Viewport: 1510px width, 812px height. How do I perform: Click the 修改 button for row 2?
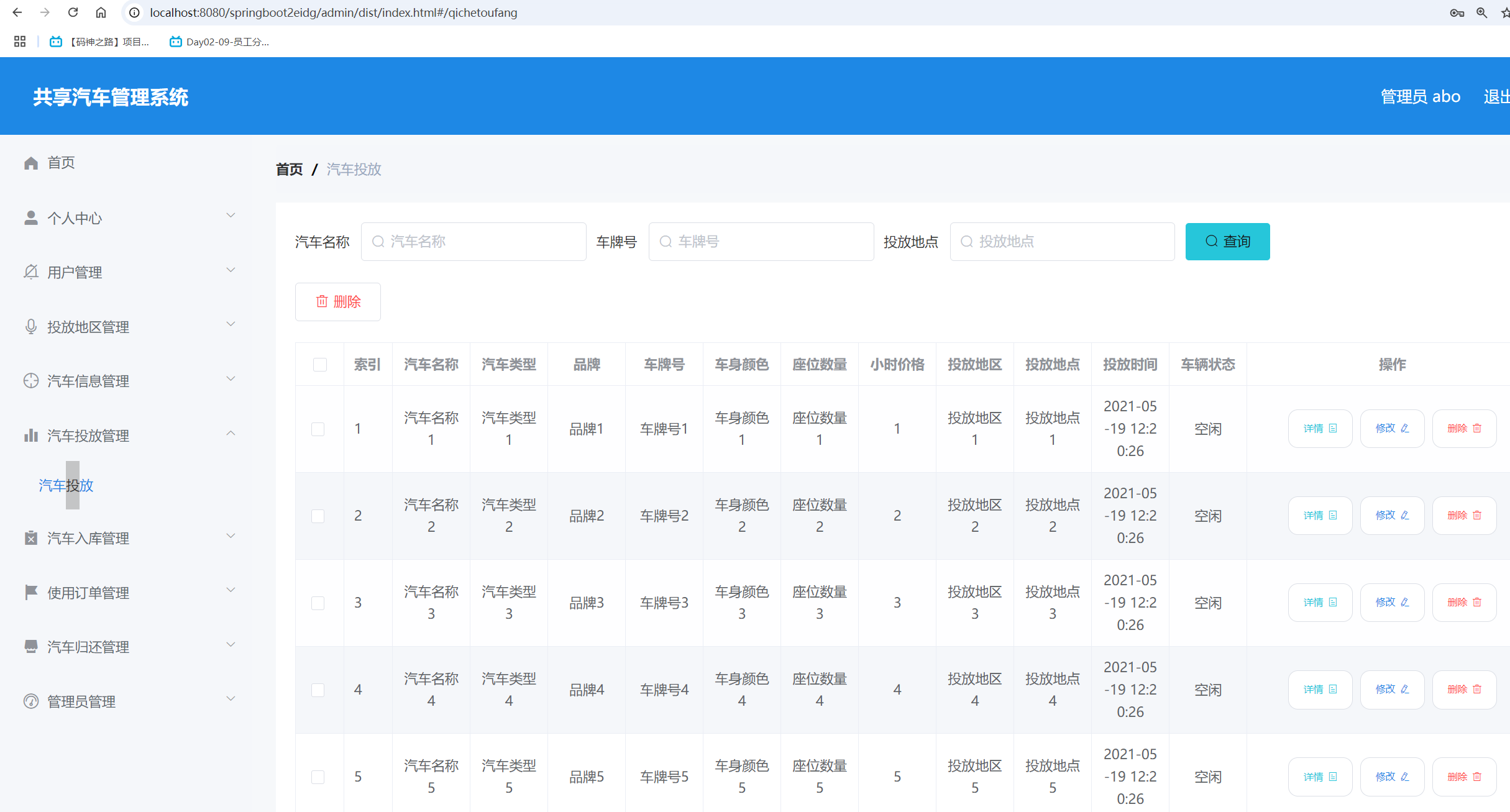[1392, 516]
